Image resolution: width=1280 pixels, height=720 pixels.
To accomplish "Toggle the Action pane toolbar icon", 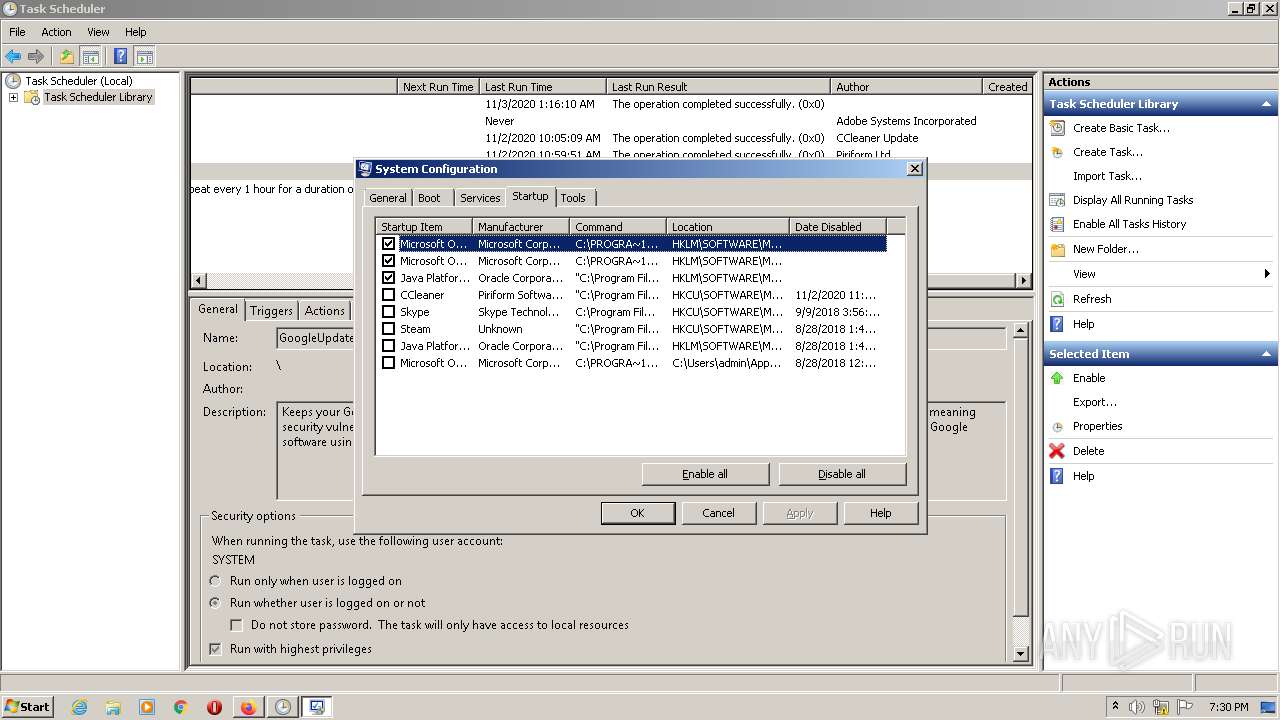I will point(145,57).
